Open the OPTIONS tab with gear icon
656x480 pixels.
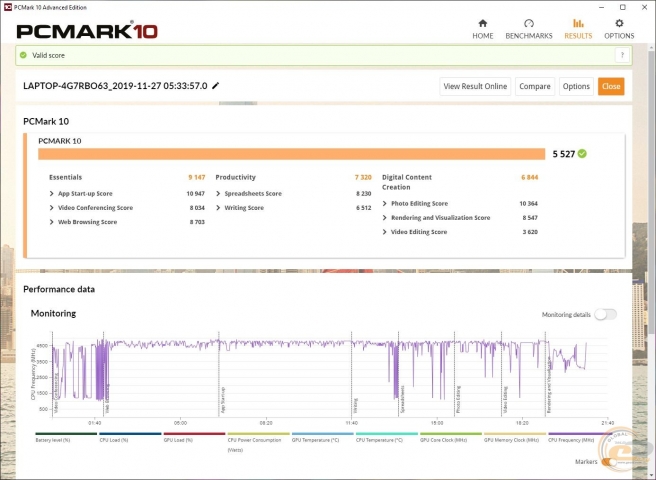[619, 29]
